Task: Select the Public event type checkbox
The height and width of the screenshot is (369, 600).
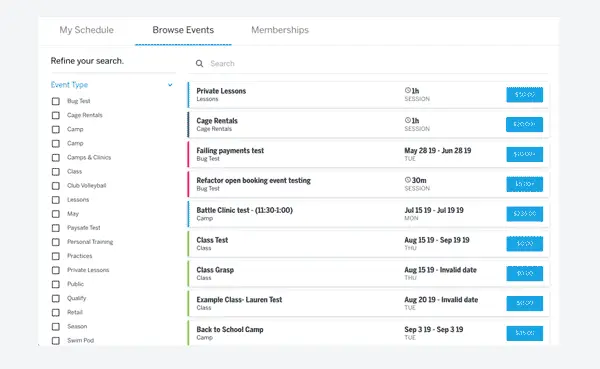Action: pos(56,284)
